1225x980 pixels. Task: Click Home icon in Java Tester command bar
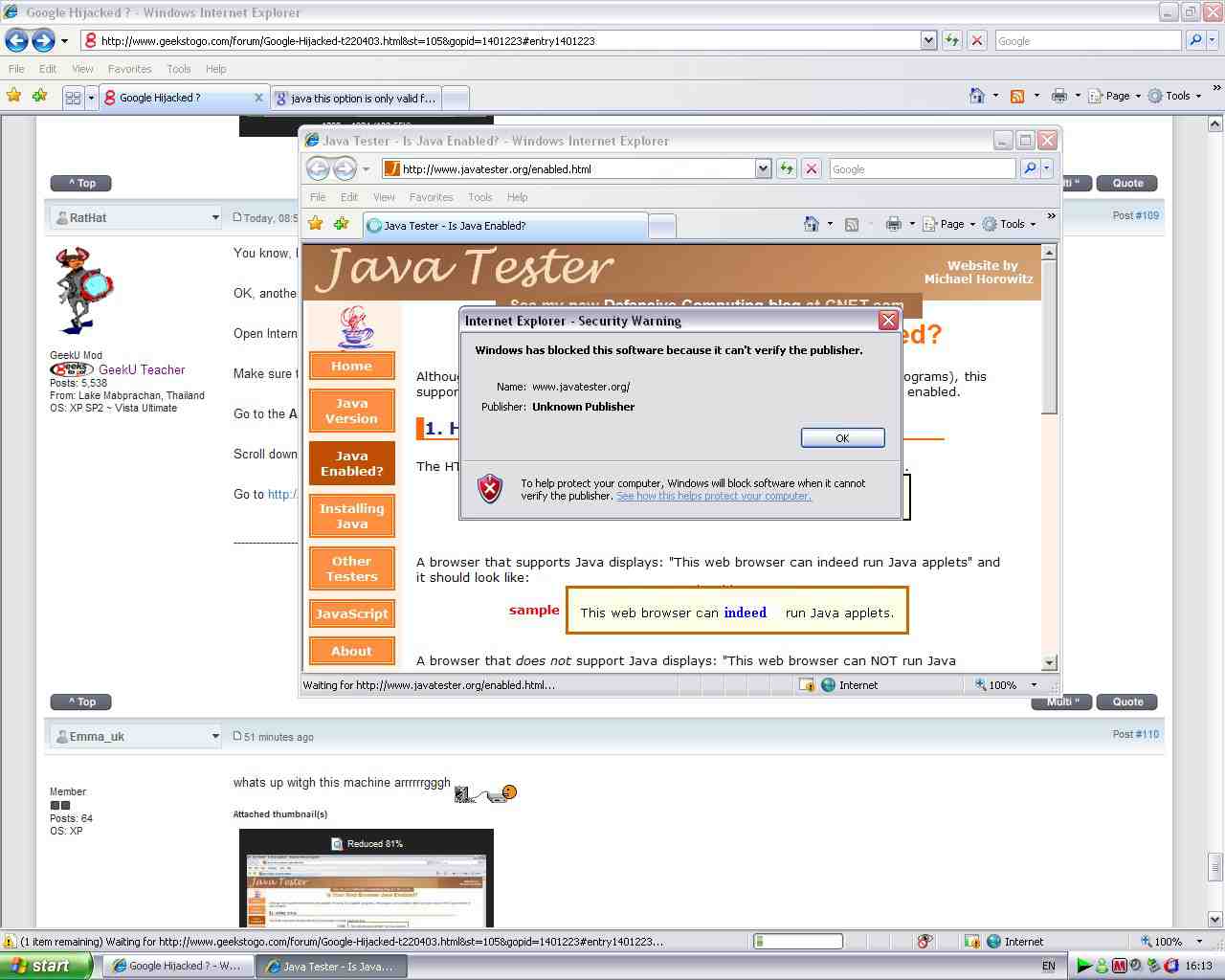click(811, 224)
